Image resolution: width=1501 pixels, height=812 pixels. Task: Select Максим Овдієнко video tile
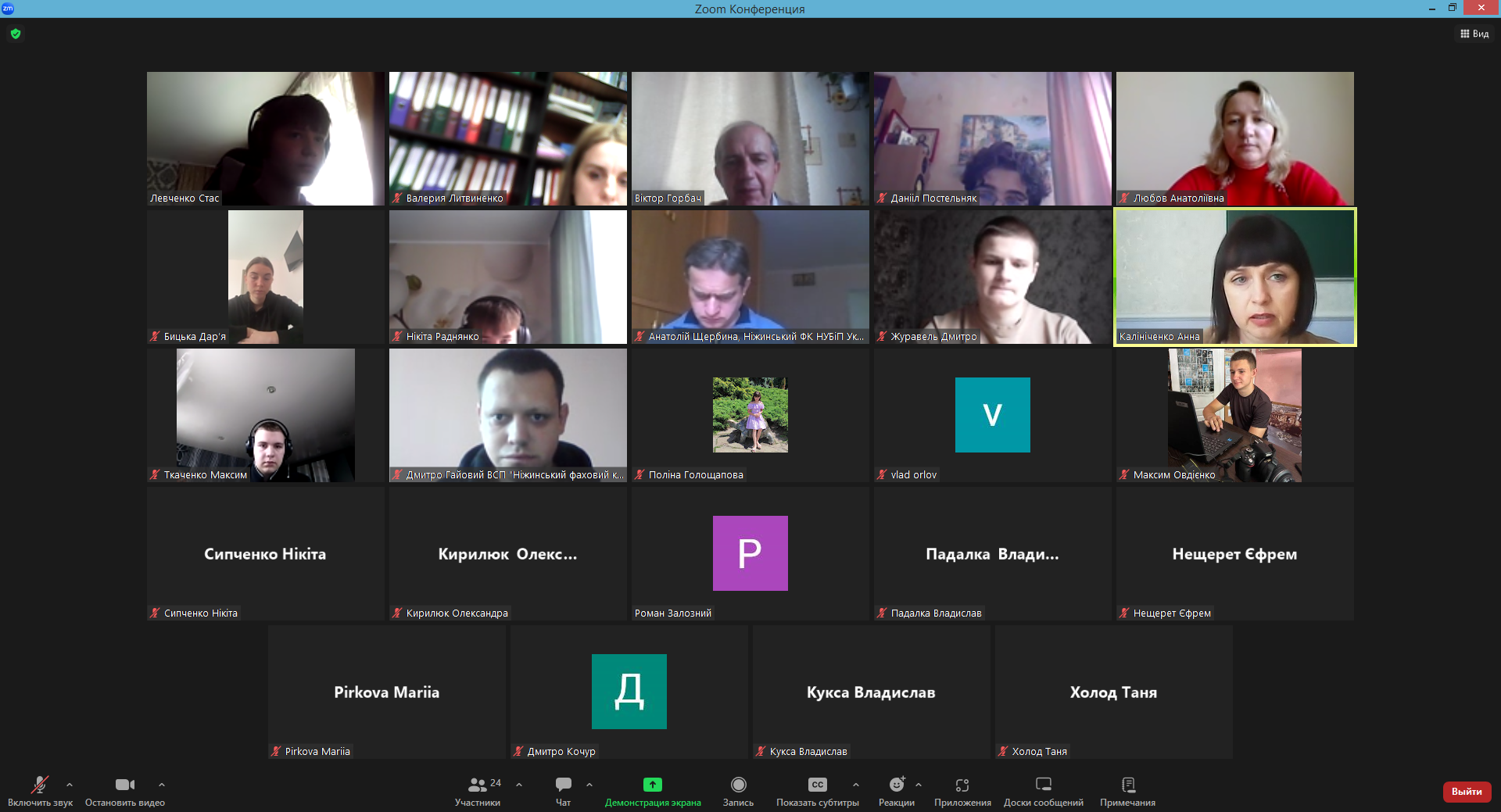1235,416
